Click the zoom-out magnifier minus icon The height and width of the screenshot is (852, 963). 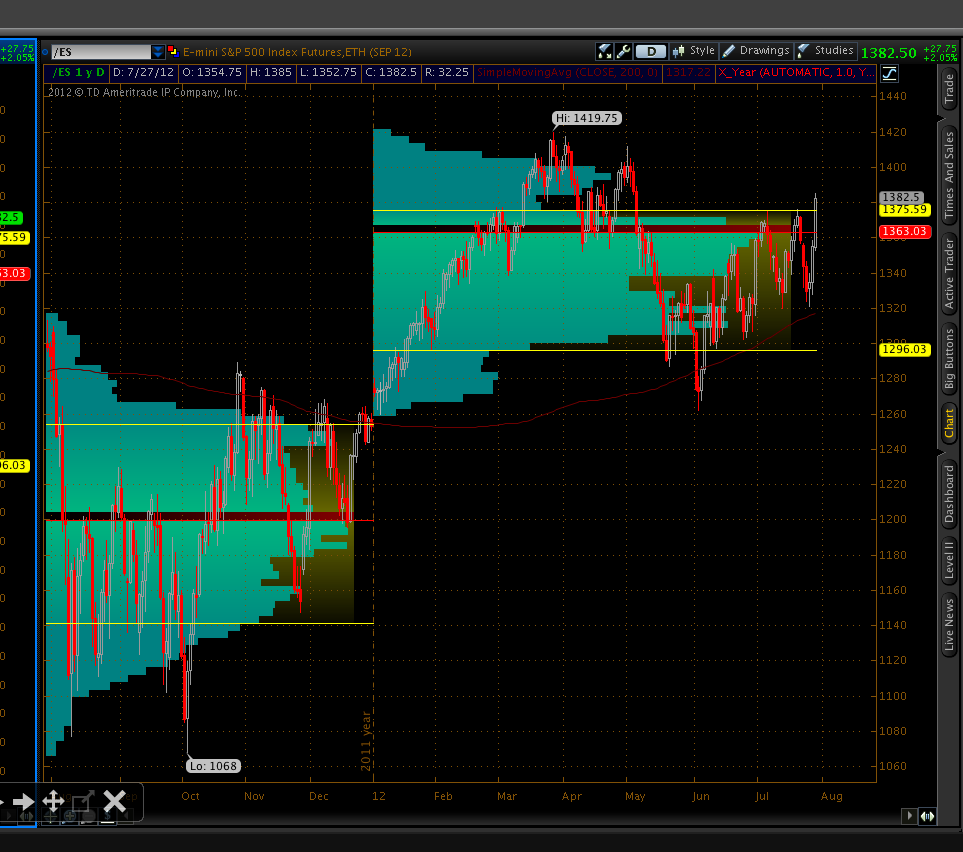pyautogui.click(x=88, y=816)
